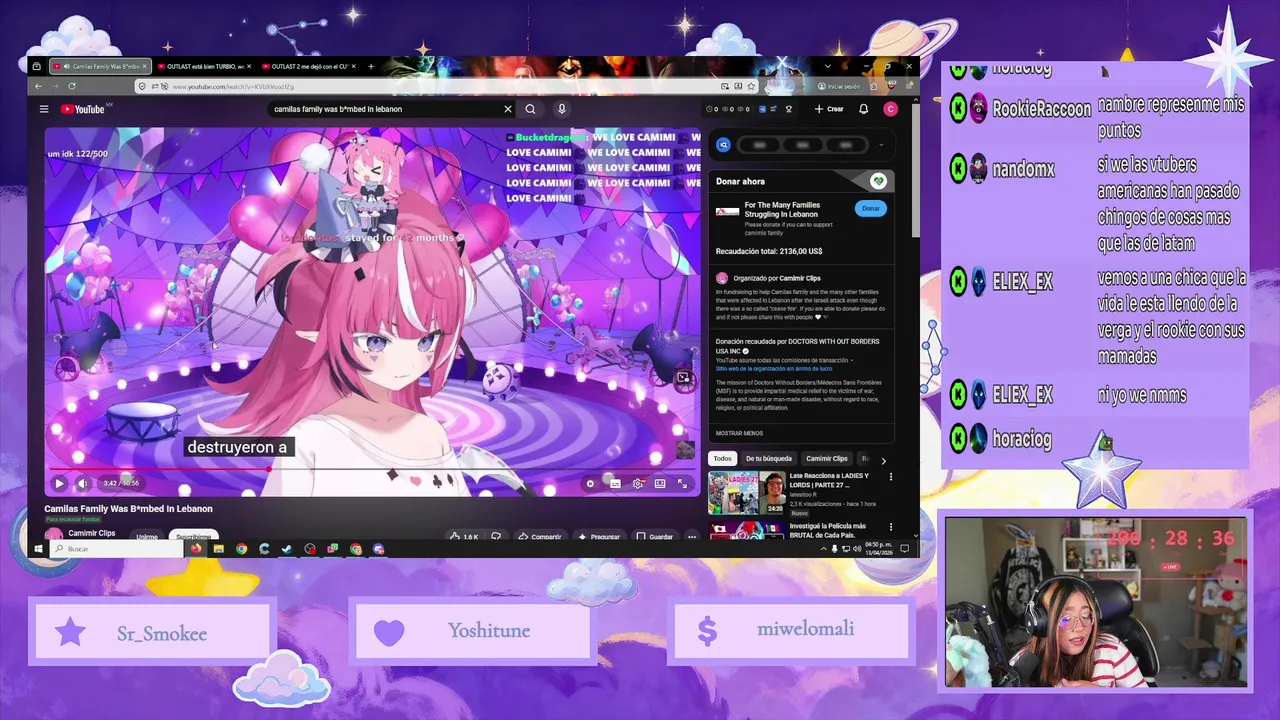Clear the YouTube search text

point(507,109)
